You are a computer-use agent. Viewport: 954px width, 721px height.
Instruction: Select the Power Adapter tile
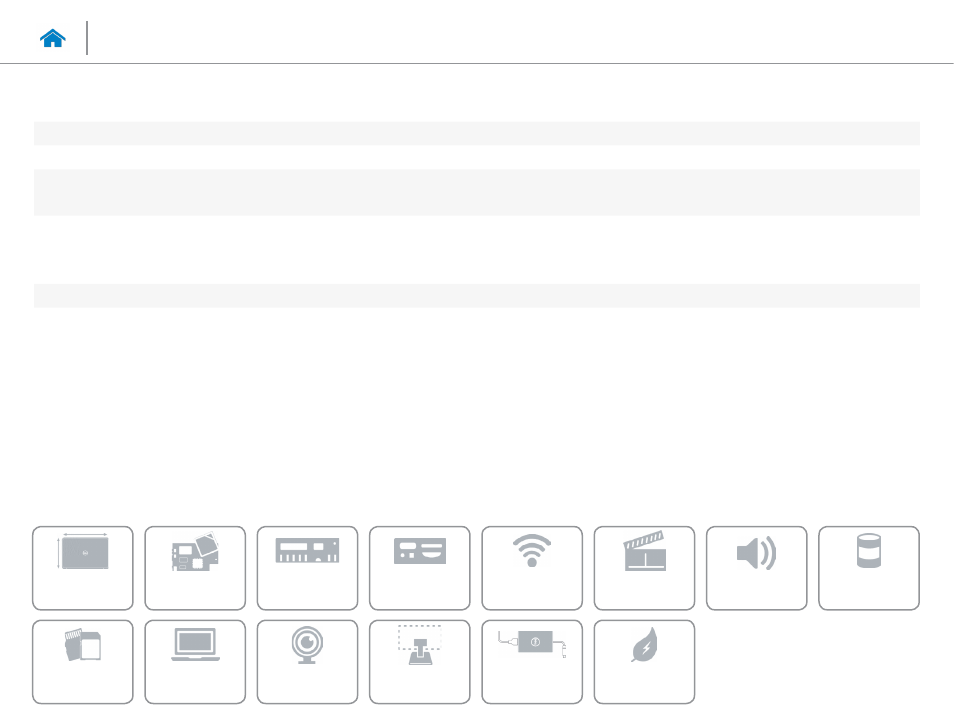pos(532,662)
